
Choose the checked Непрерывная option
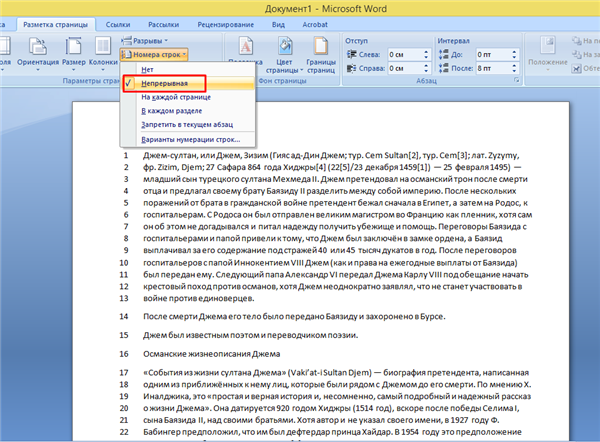(x=188, y=83)
